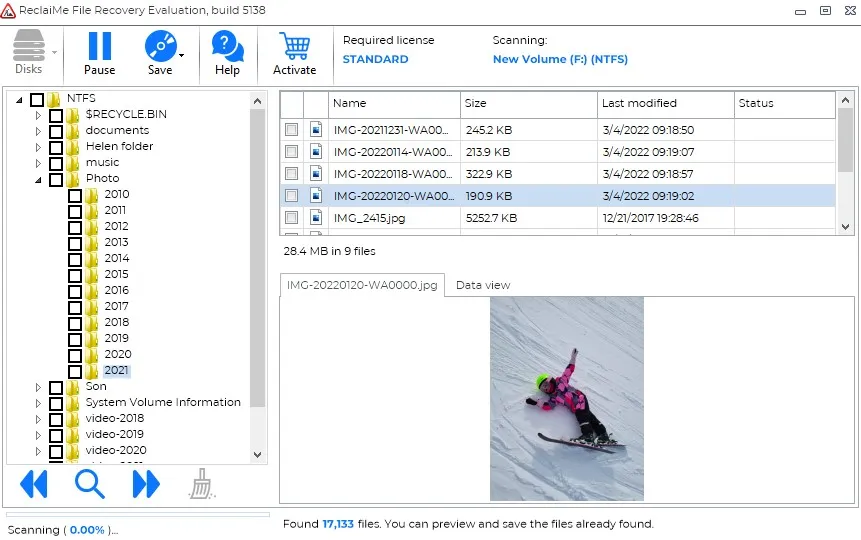Click the Activate shopping cart icon
Image resolution: width=861 pixels, height=540 pixels.
294,46
